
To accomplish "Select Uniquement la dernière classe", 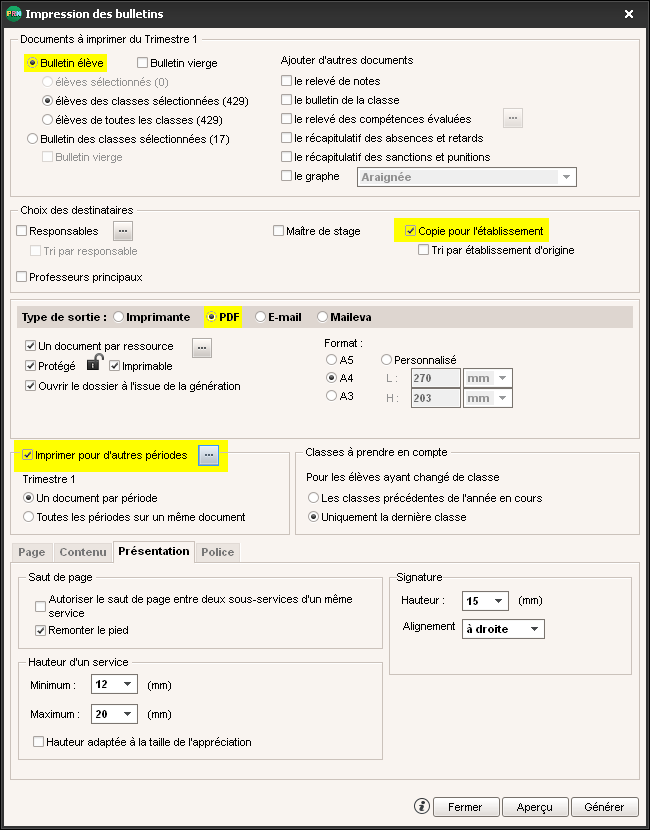I will click(x=387, y=517).
